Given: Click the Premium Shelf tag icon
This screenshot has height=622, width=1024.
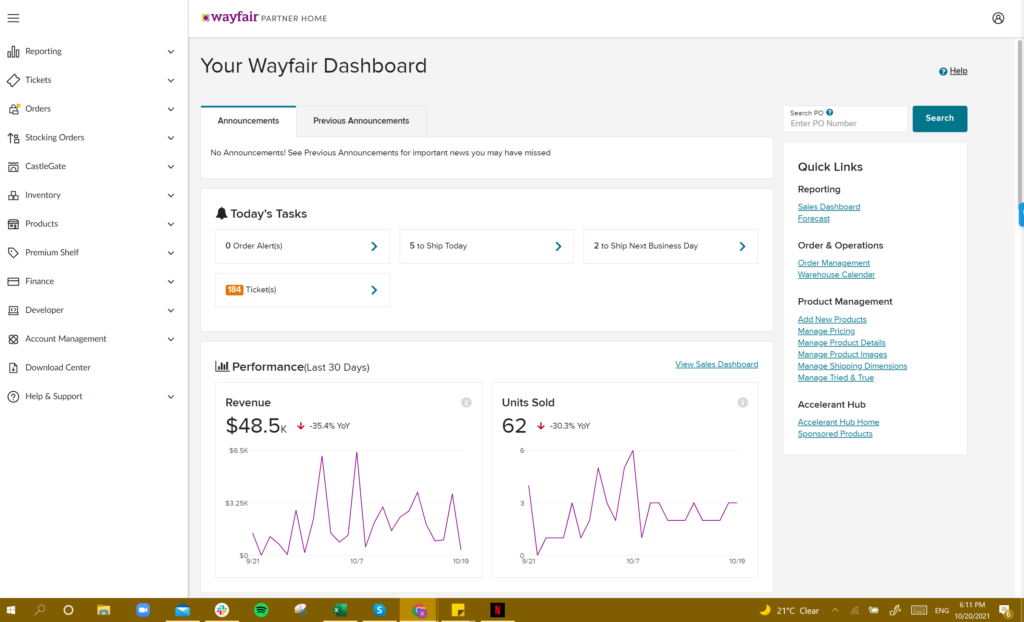Looking at the screenshot, I should click(13, 253).
